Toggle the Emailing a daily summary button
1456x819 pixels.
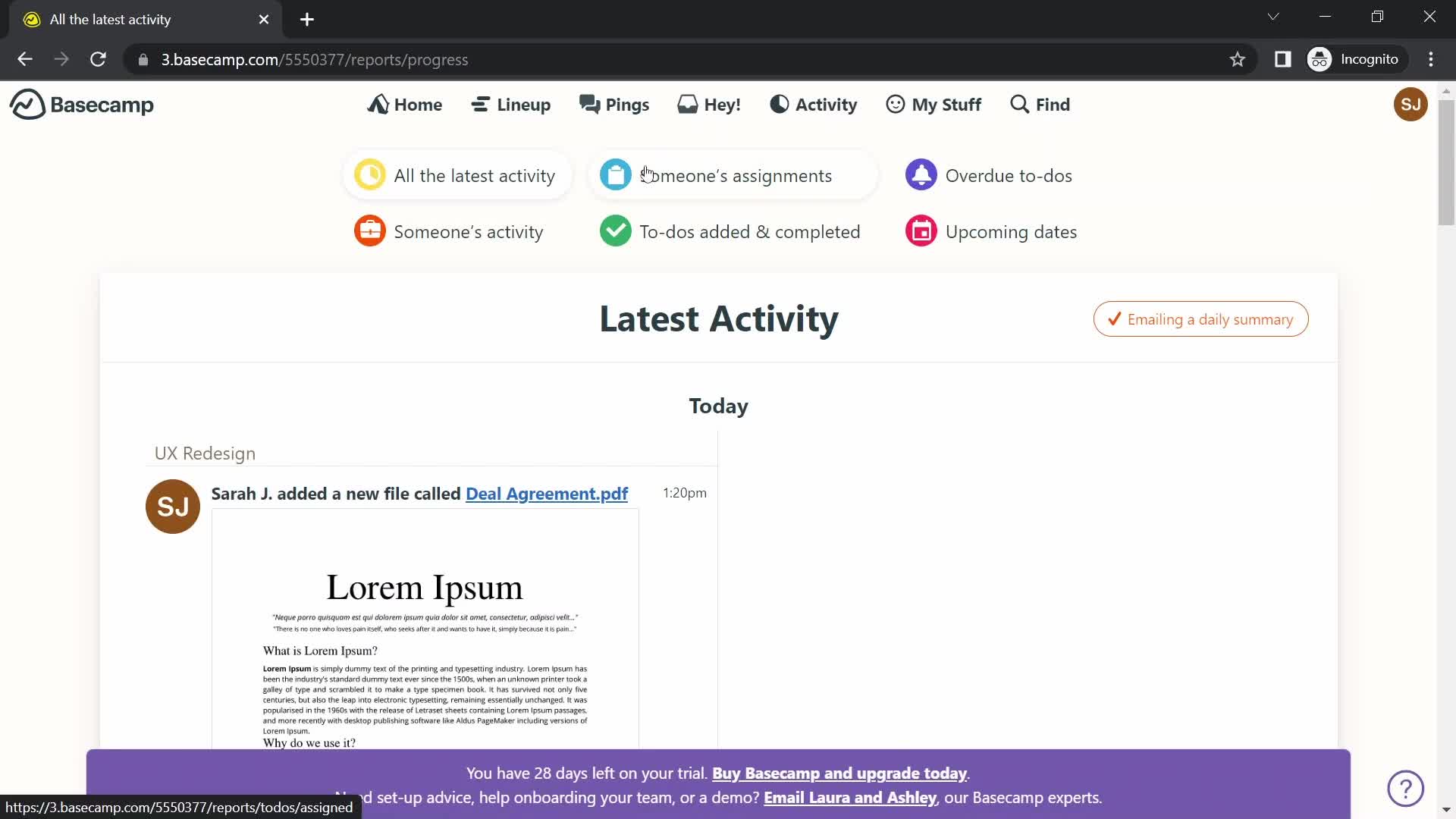pyautogui.click(x=1201, y=319)
